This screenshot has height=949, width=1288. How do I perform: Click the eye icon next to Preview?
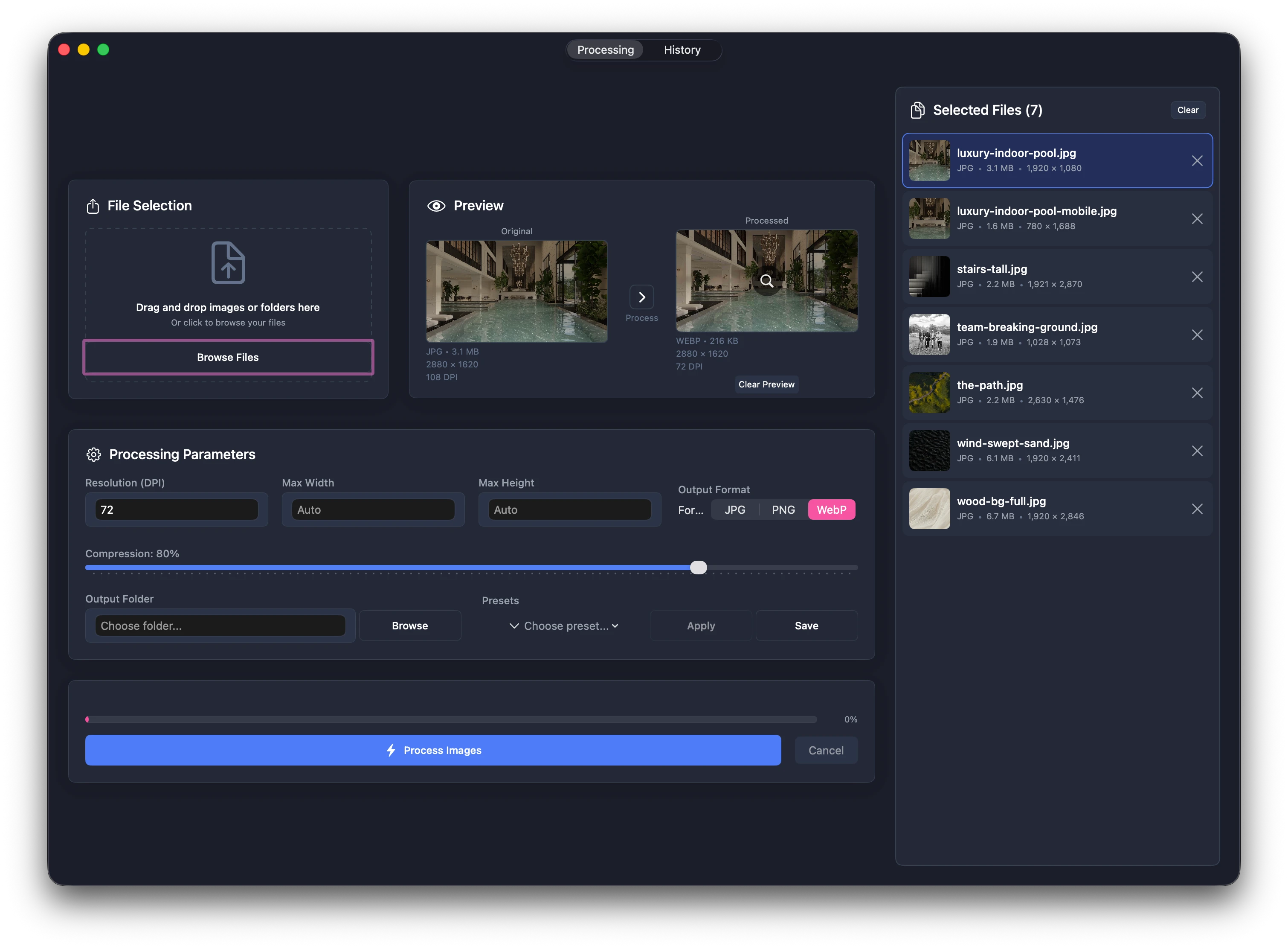pyautogui.click(x=436, y=205)
